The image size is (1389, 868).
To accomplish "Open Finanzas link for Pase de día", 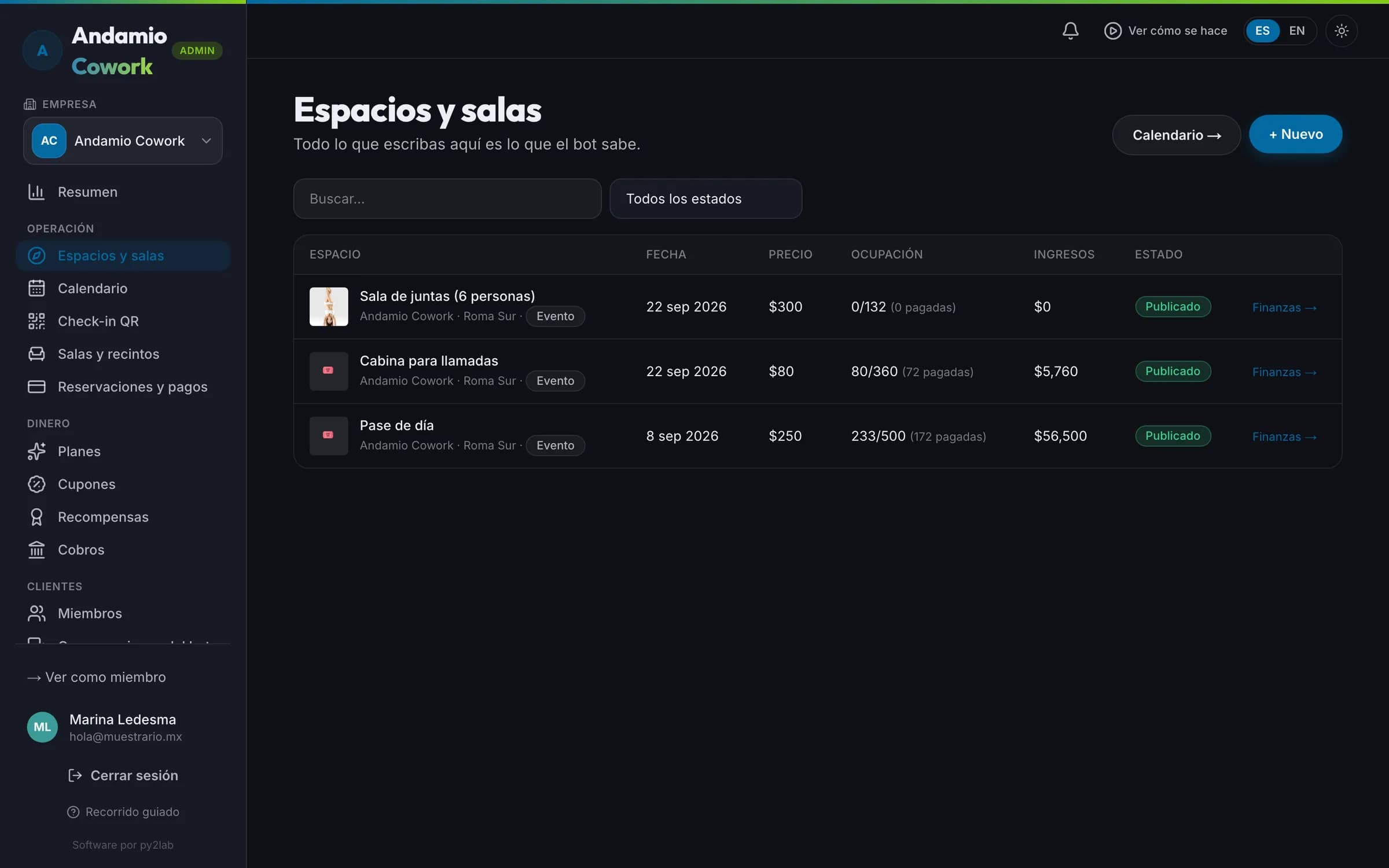I will (x=1284, y=437).
